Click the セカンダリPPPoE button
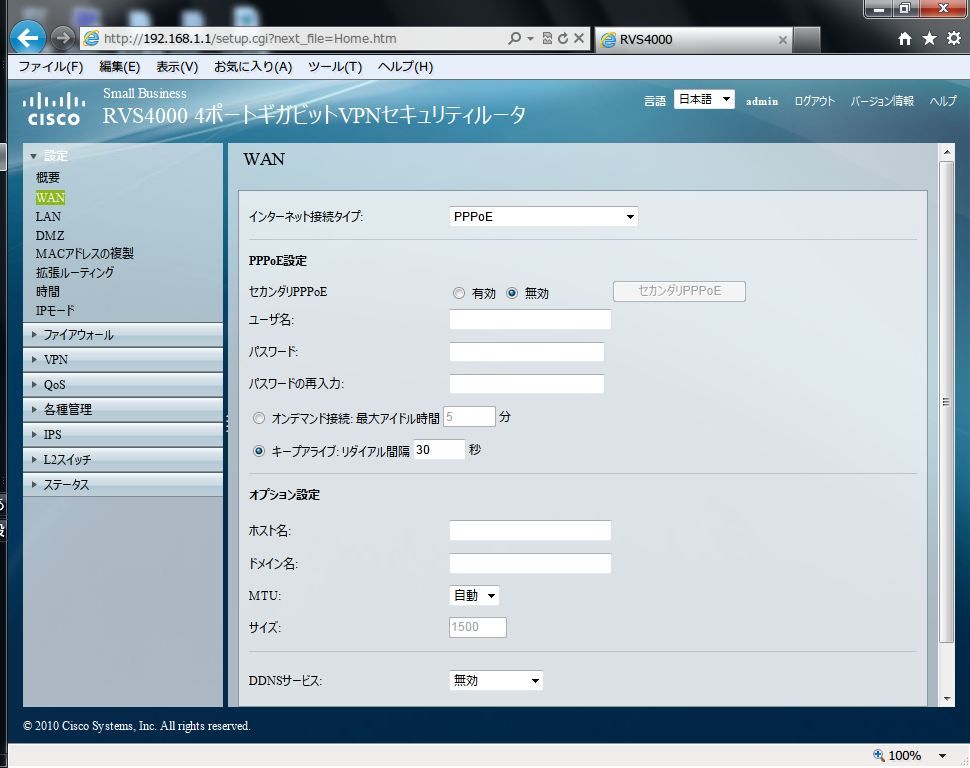Image resolution: width=970 pixels, height=768 pixels. click(679, 291)
